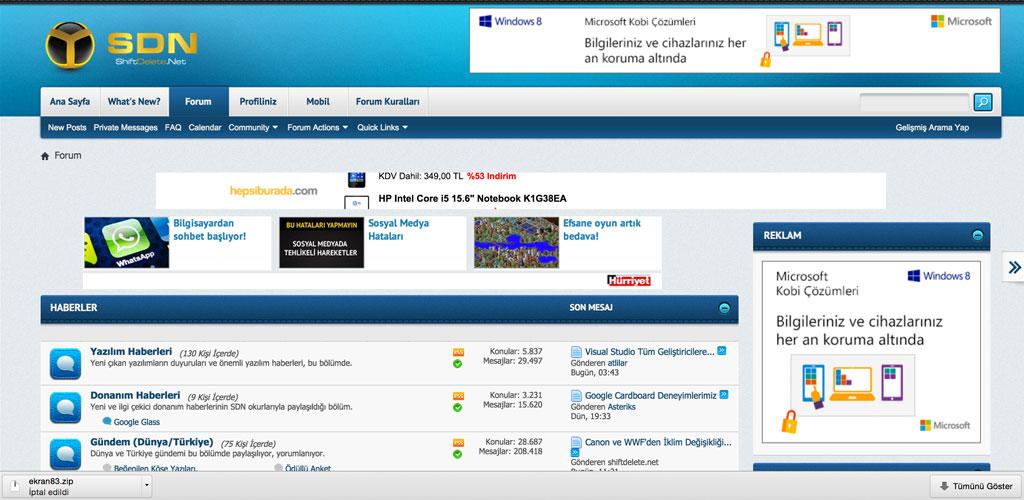
Task: Click green check icon in Yazılım Haberleri row
Action: 457,364
